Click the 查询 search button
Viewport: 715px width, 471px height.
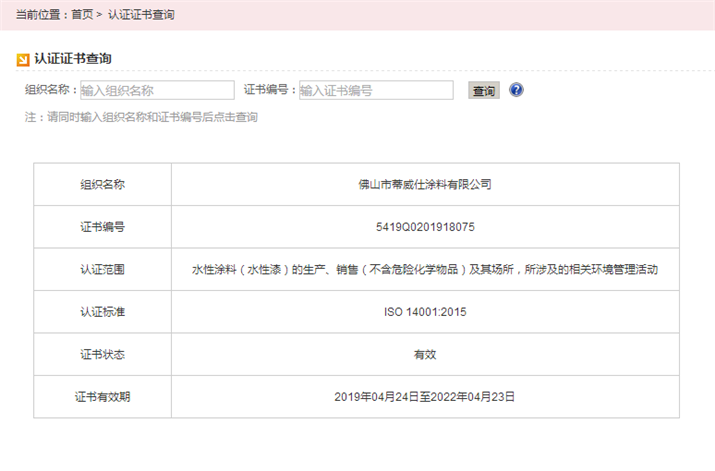pos(484,90)
